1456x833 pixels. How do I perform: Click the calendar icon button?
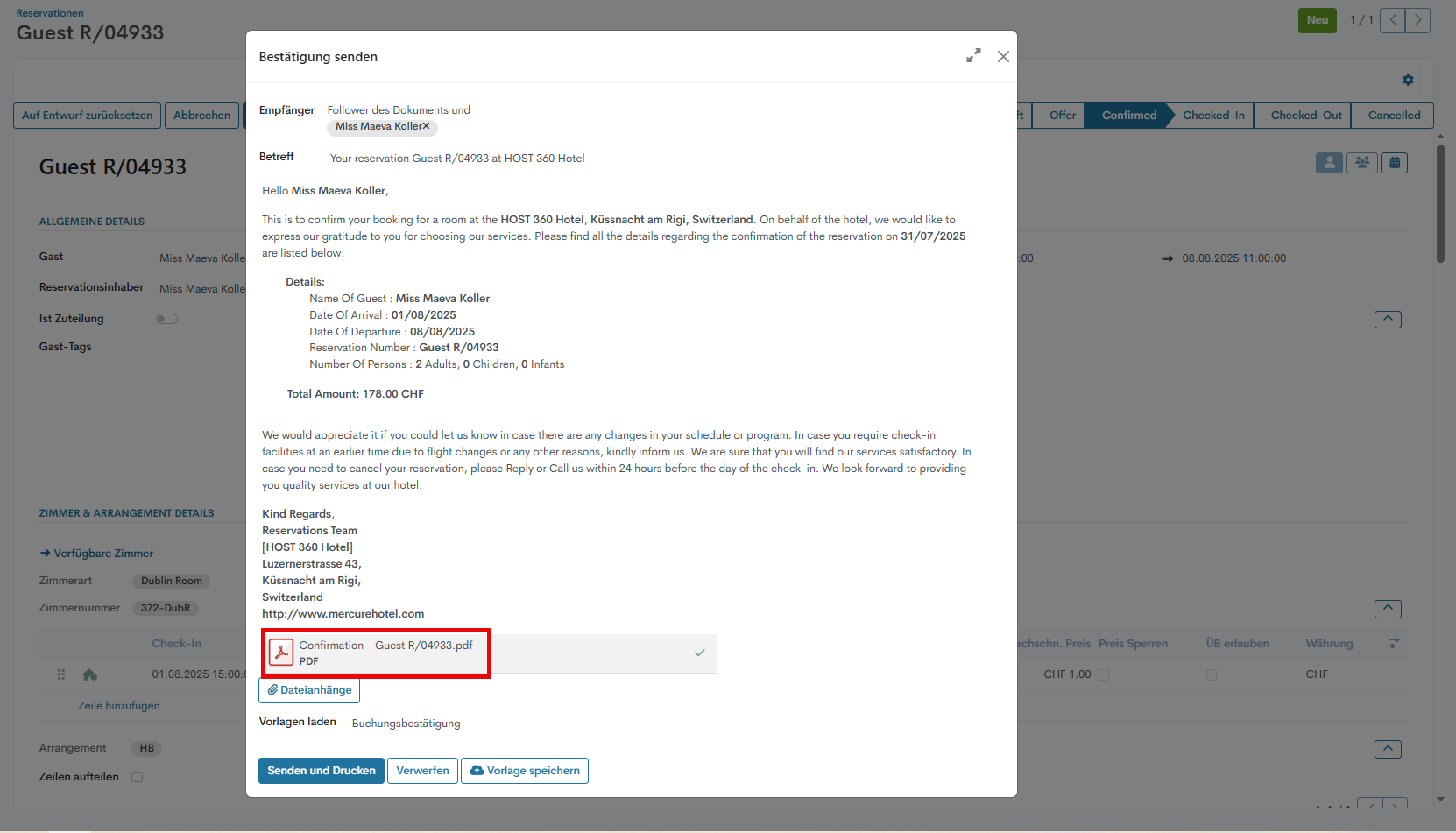(x=1395, y=163)
